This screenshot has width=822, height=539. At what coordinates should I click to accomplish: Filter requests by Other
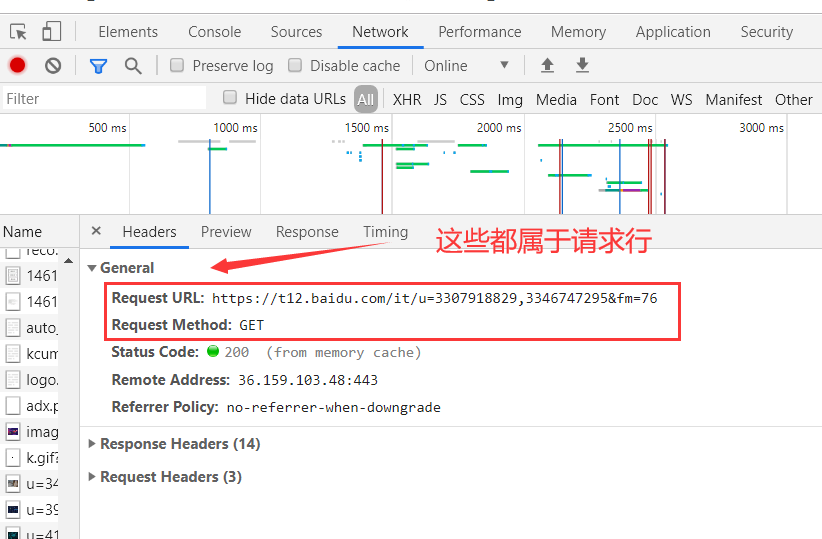[x=794, y=100]
